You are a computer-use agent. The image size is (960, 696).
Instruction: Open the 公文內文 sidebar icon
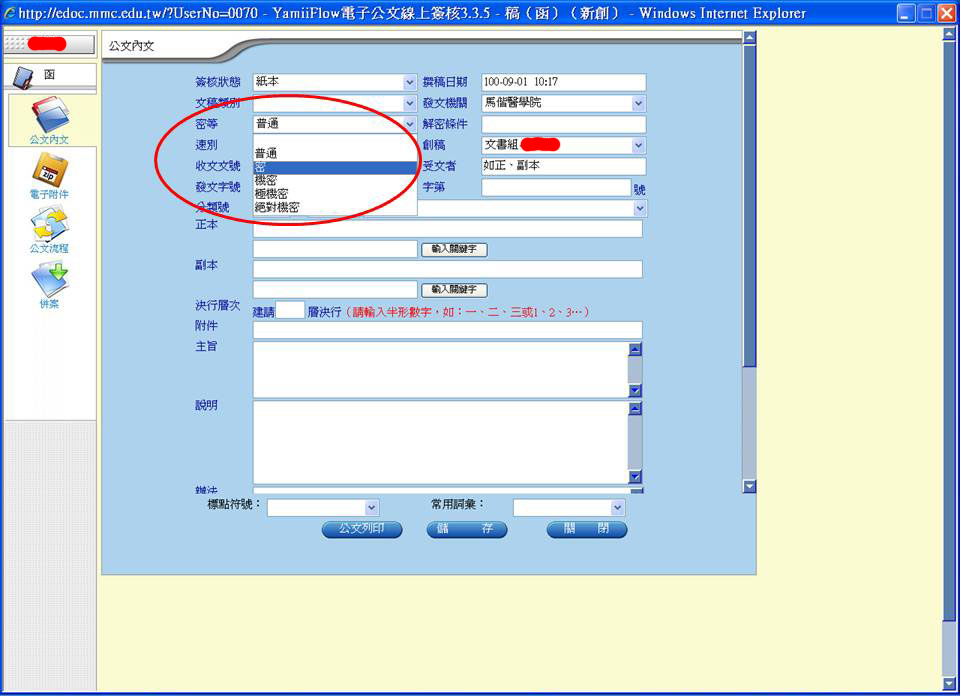(x=50, y=115)
